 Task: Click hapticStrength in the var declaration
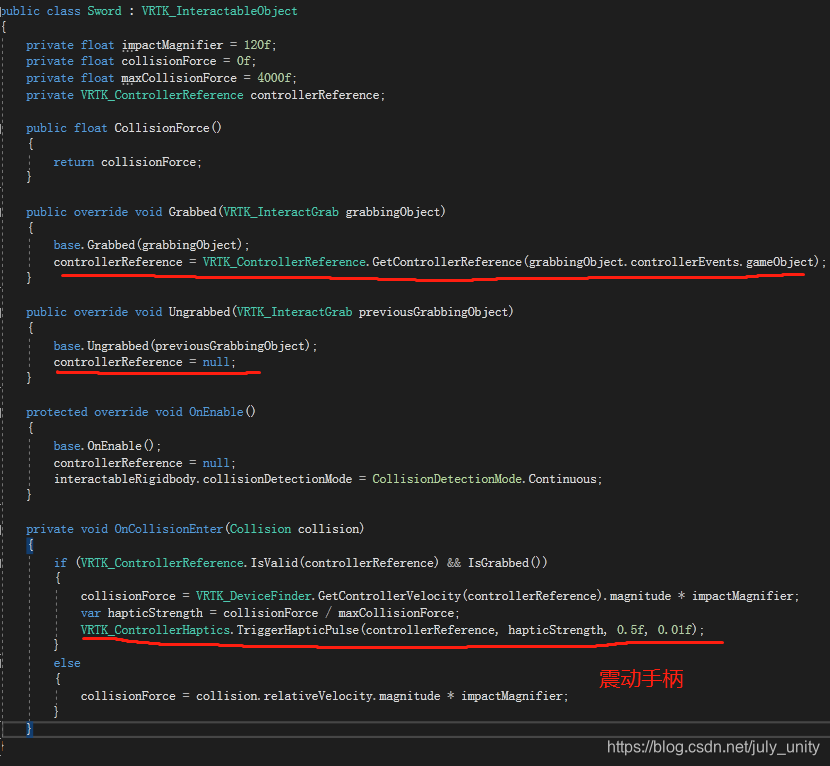coord(155,613)
